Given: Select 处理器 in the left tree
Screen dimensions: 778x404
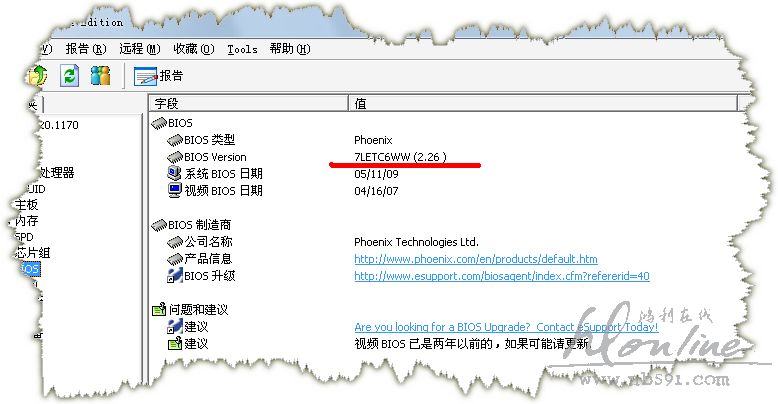Looking at the screenshot, I should [57, 173].
